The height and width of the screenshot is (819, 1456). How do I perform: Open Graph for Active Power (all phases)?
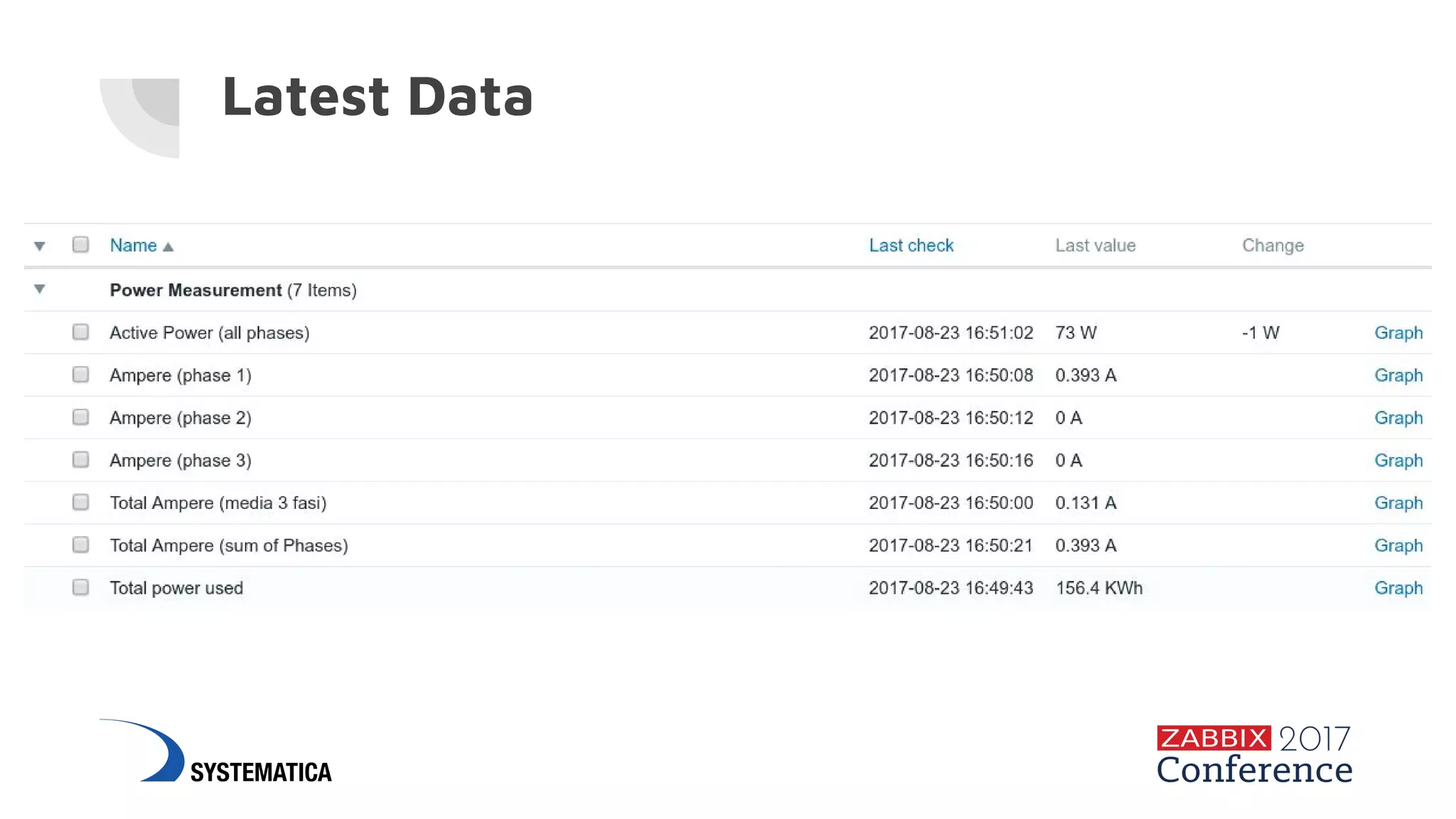(x=1398, y=333)
